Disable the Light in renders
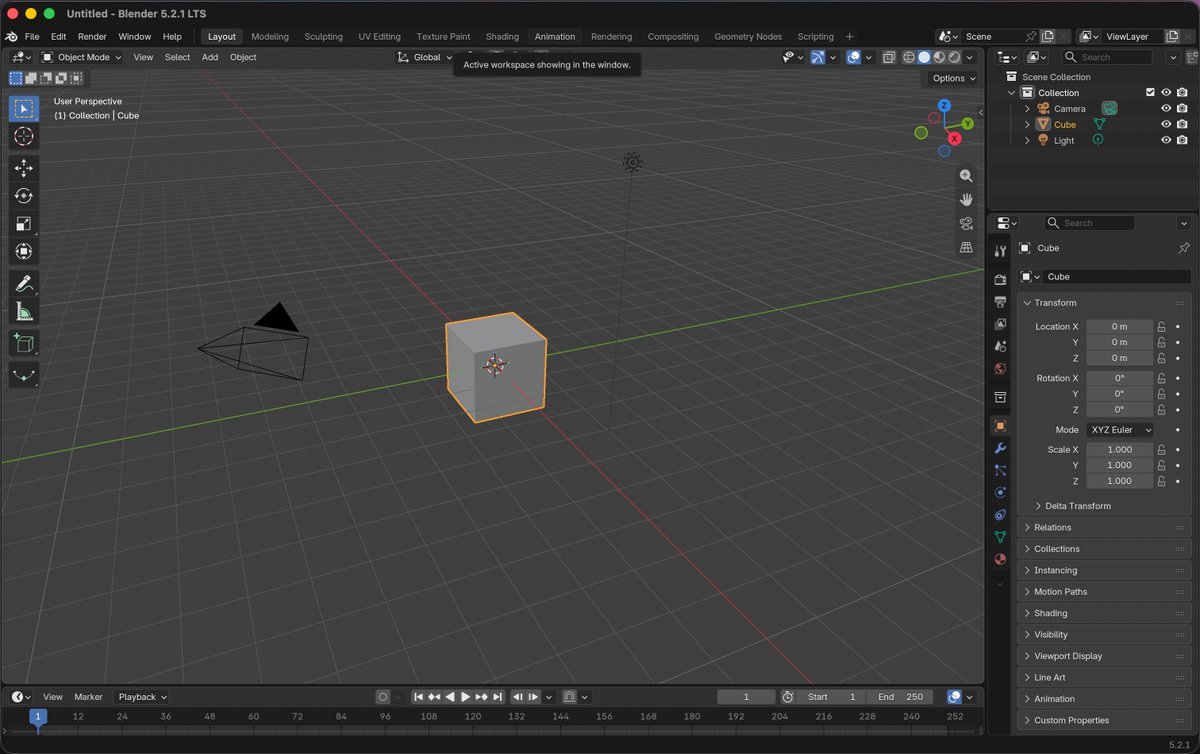 [x=1182, y=141]
